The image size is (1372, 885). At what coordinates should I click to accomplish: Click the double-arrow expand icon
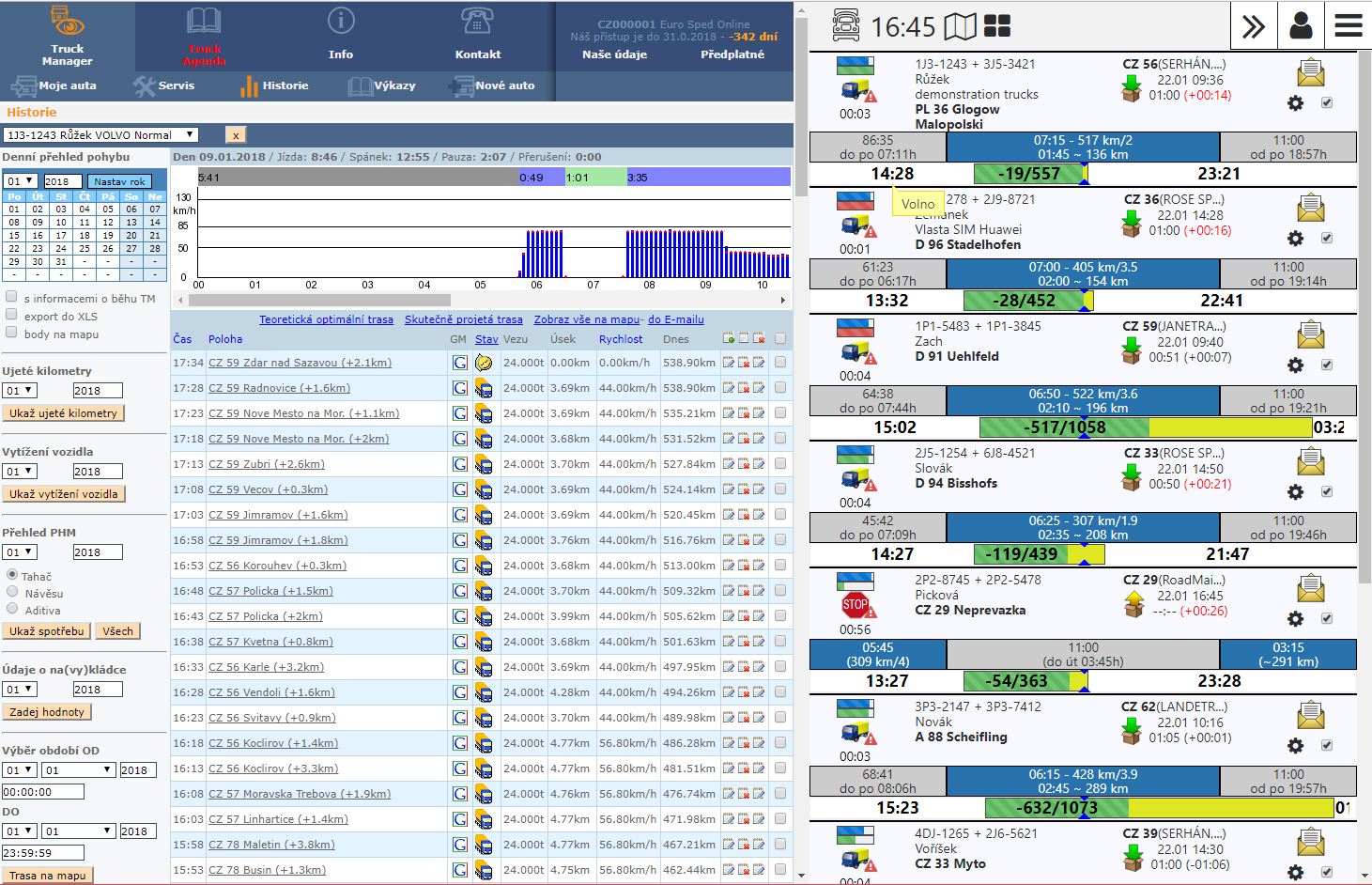(x=1254, y=25)
